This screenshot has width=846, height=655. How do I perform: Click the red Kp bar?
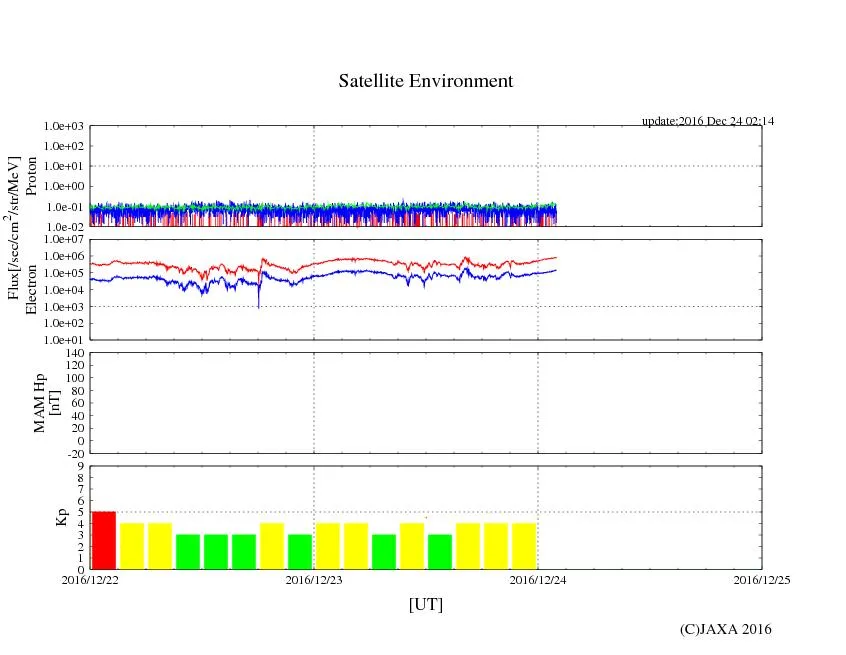104,540
